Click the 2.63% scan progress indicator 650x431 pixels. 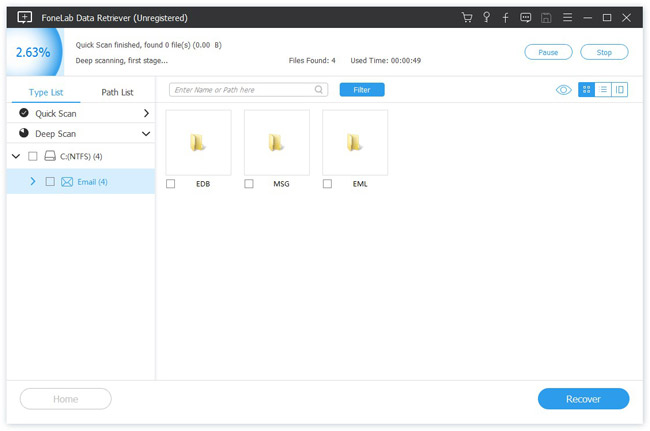pyautogui.click(x=33, y=52)
